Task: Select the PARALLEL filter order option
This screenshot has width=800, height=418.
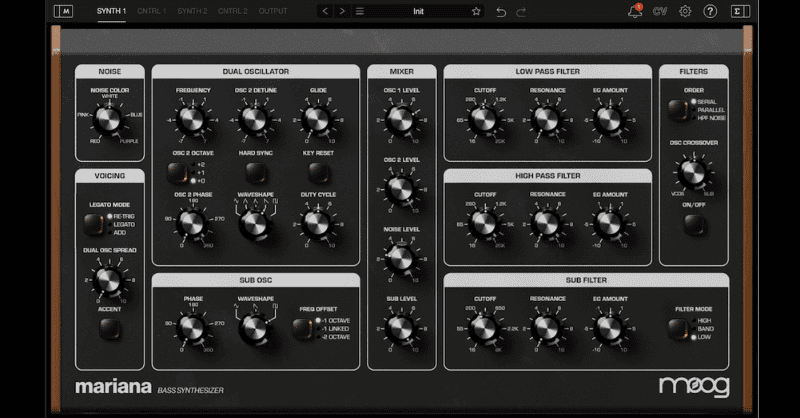Action: [708, 110]
